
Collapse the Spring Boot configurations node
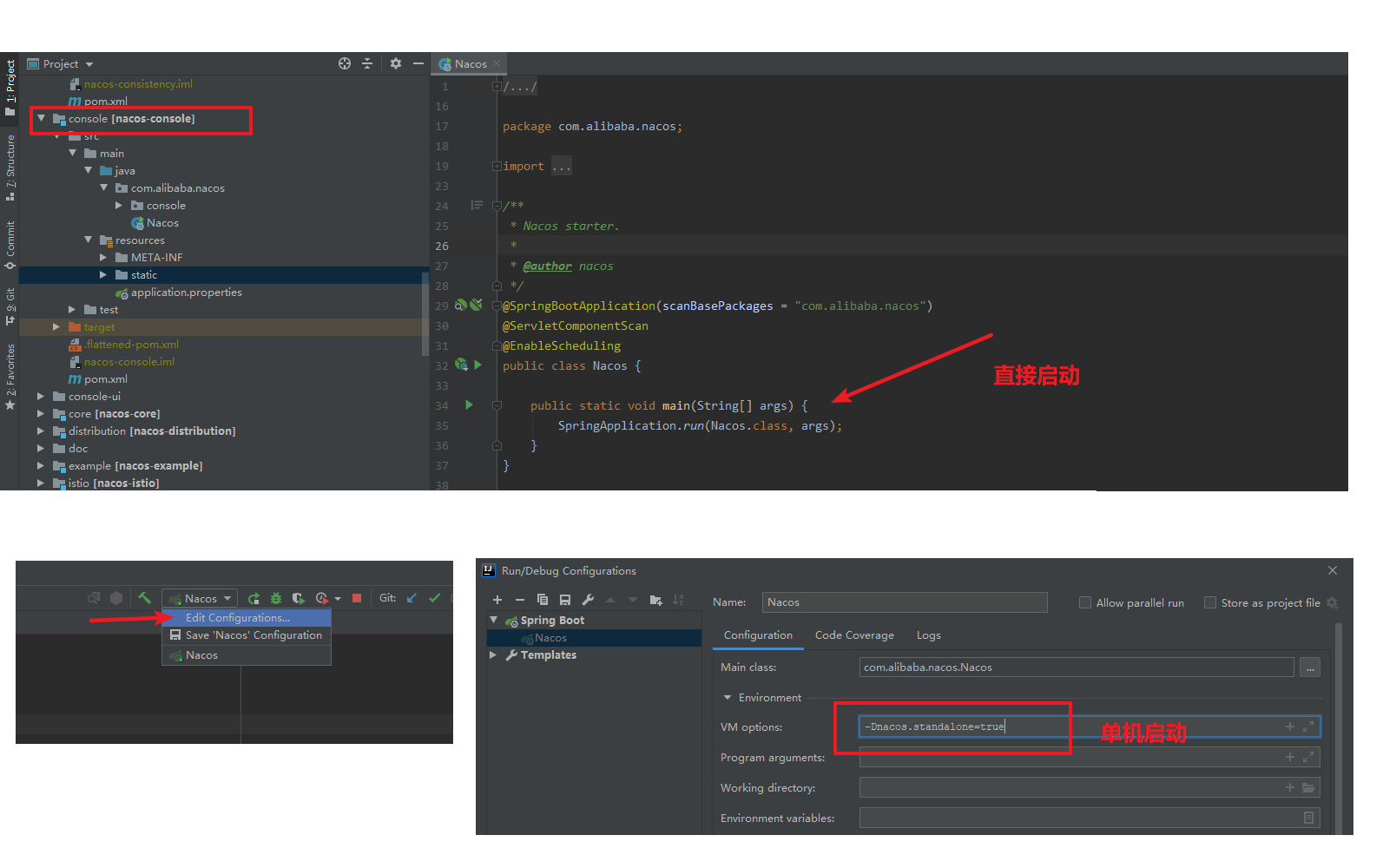click(493, 620)
